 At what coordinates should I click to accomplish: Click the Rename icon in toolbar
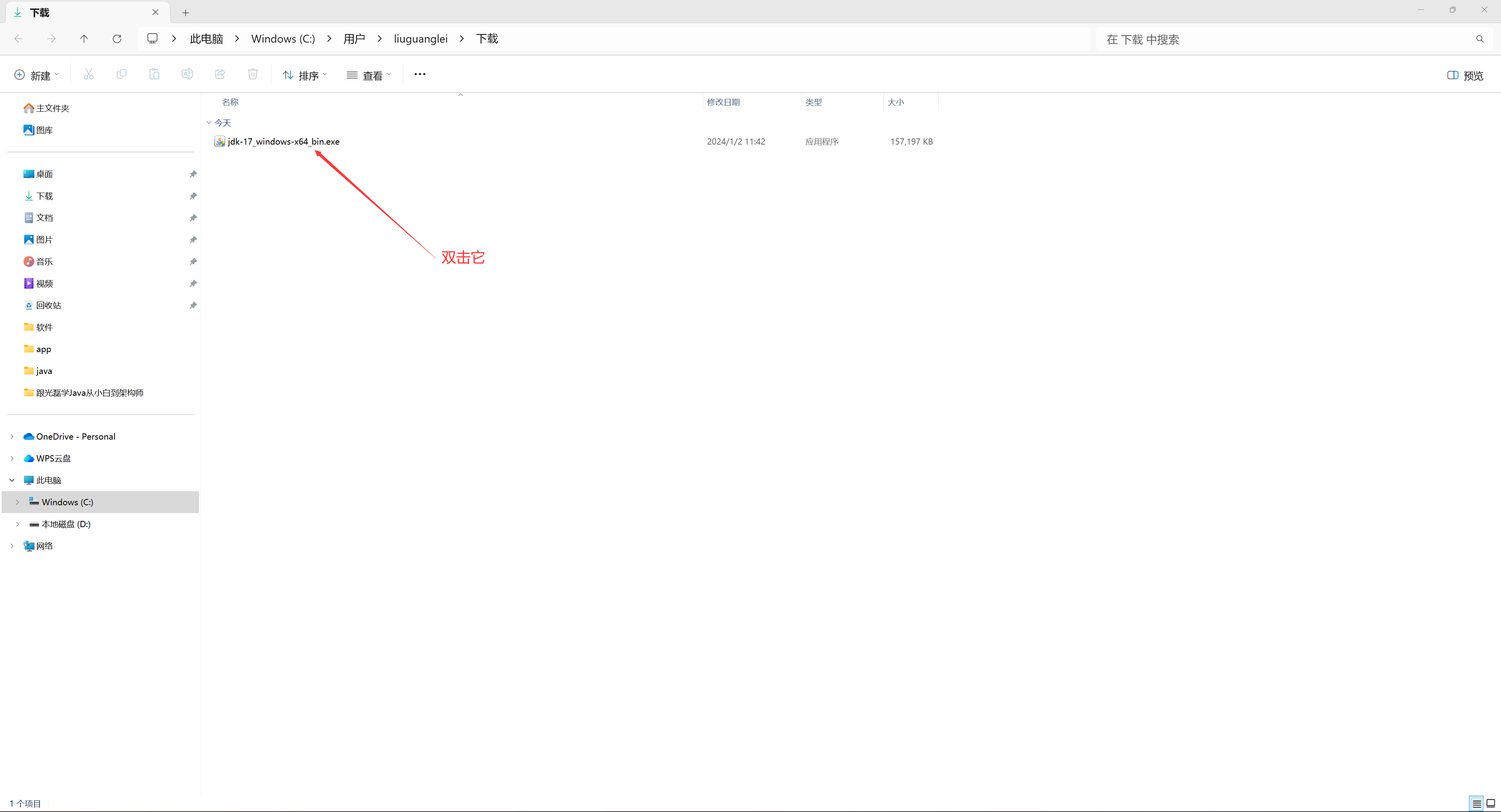187,75
